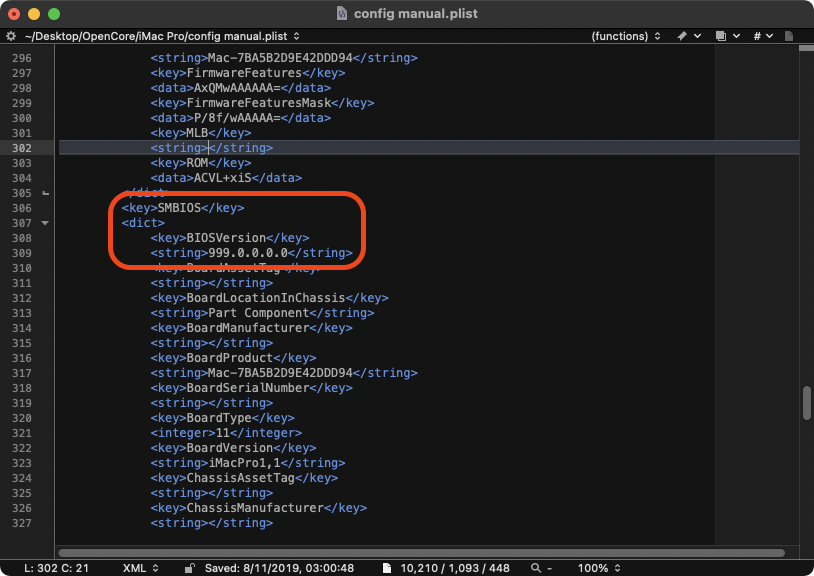Open the gear text options menu

10,36
